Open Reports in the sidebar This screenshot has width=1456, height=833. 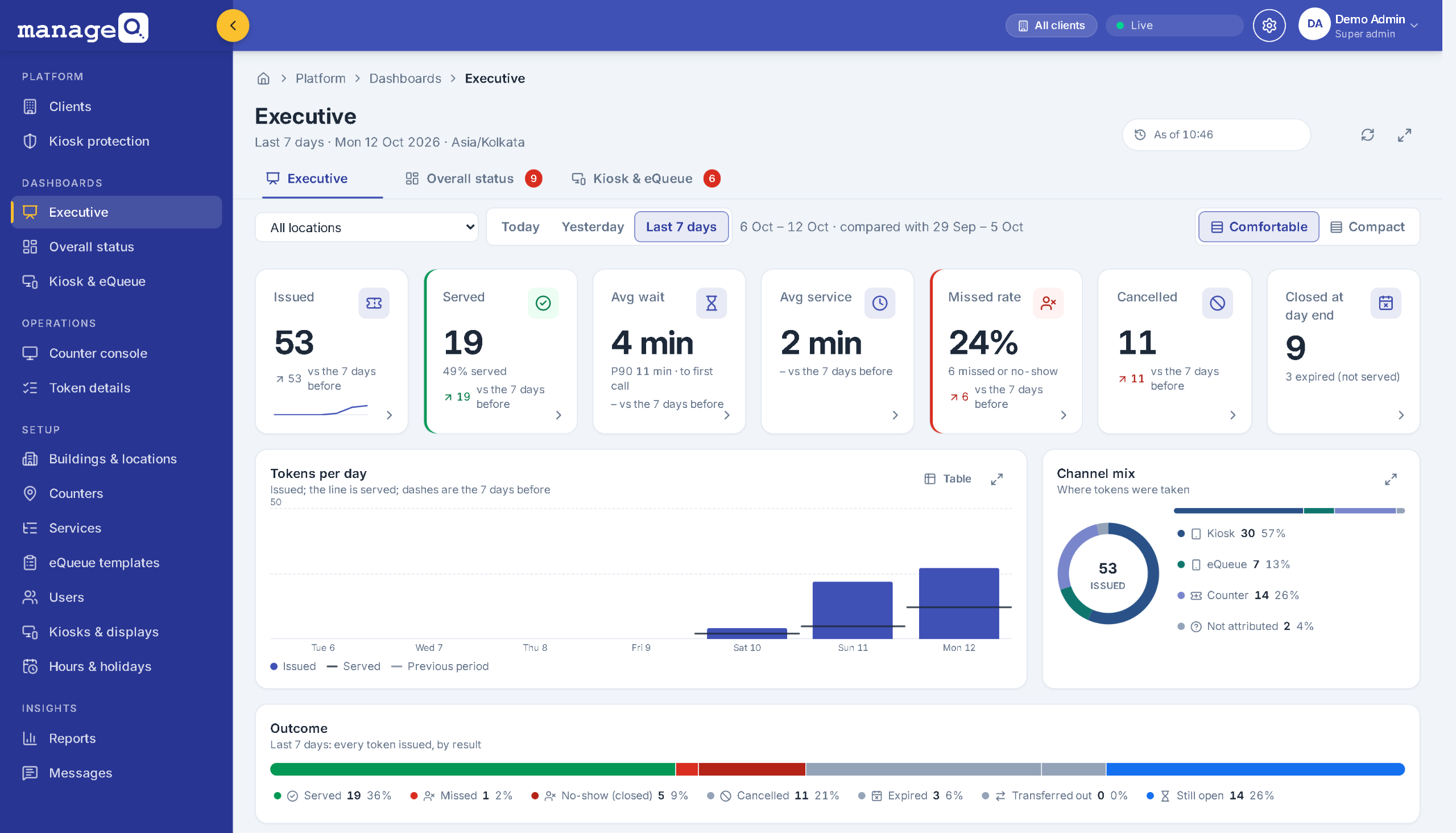(117, 739)
